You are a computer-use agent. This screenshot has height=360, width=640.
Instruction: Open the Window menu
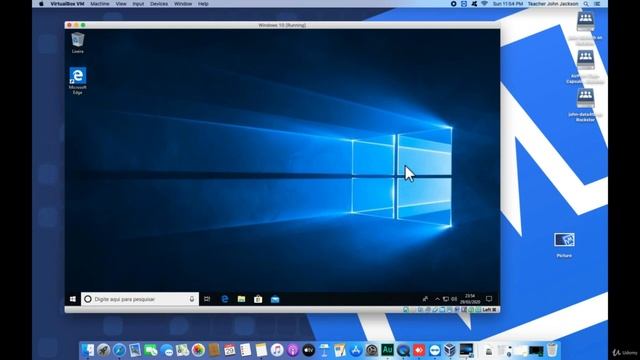point(183,4)
